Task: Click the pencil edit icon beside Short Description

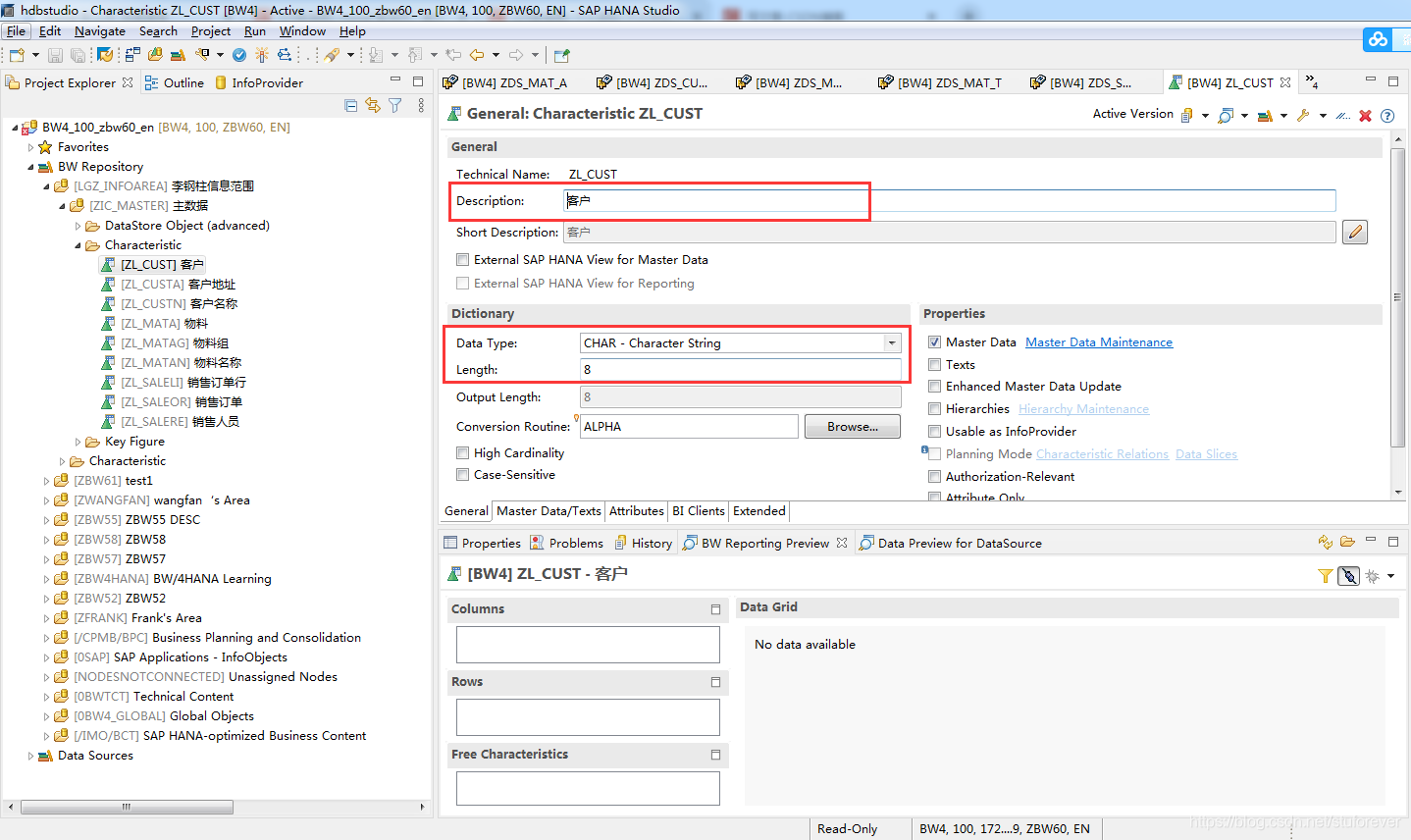Action: pyautogui.click(x=1355, y=232)
